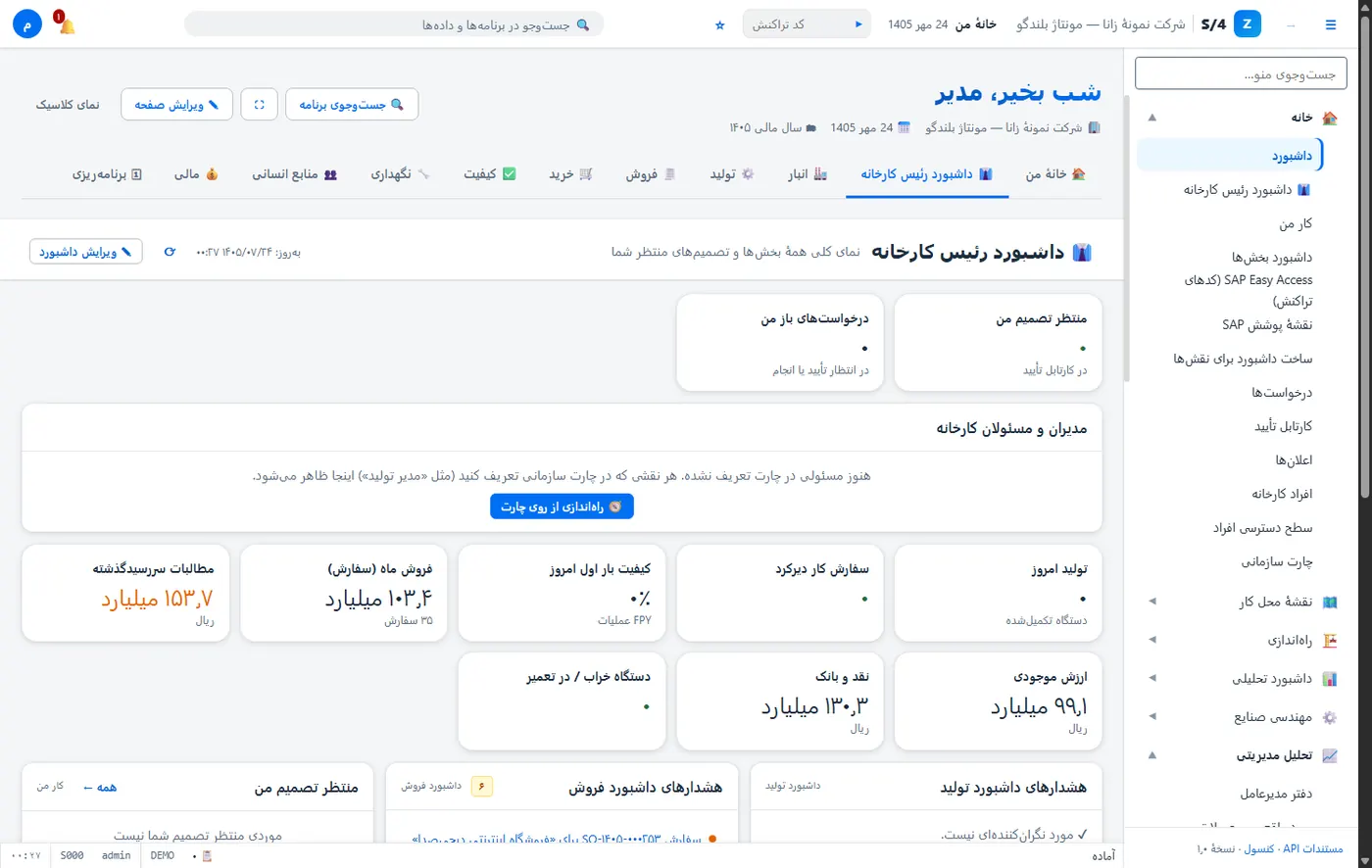Focus the «جست‌وجوی منو» sidebar search field

click(1241, 74)
